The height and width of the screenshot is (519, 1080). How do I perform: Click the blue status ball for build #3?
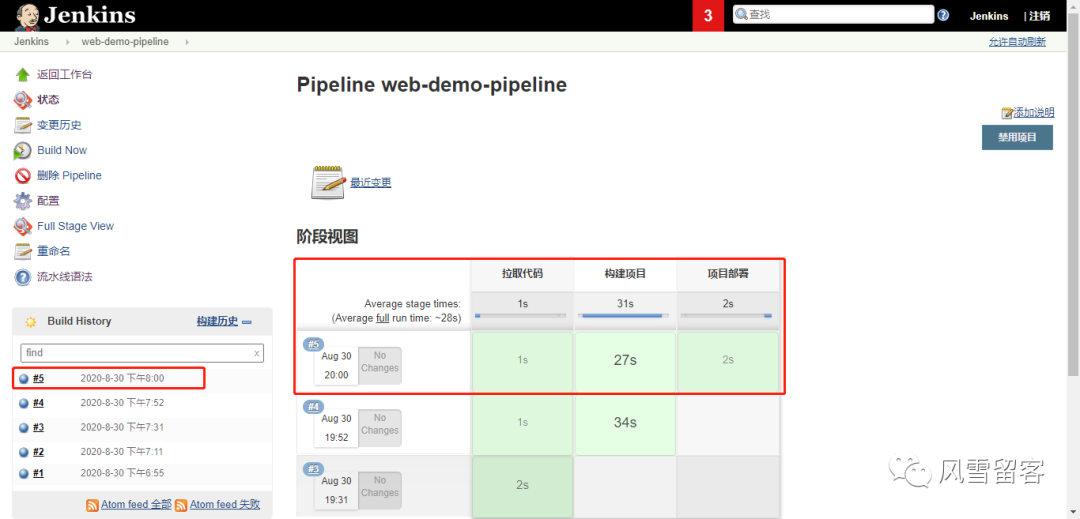coord(24,427)
